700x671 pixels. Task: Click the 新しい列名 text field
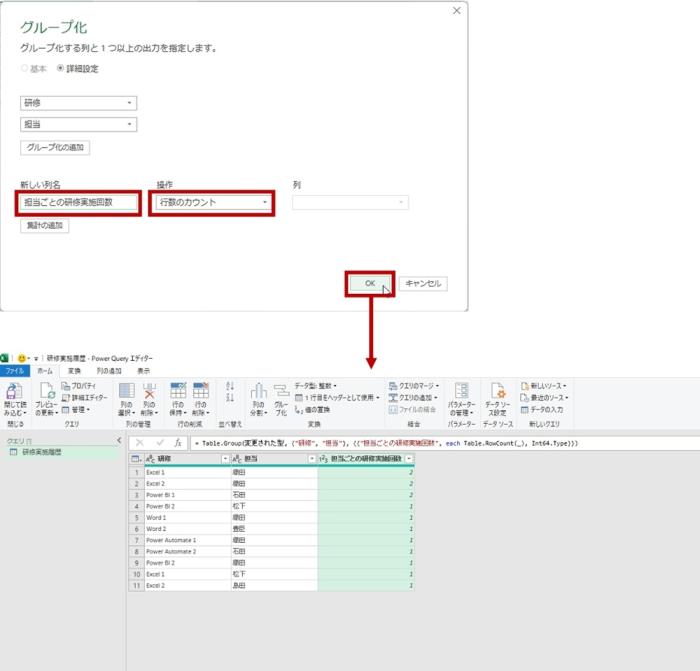coord(76,203)
